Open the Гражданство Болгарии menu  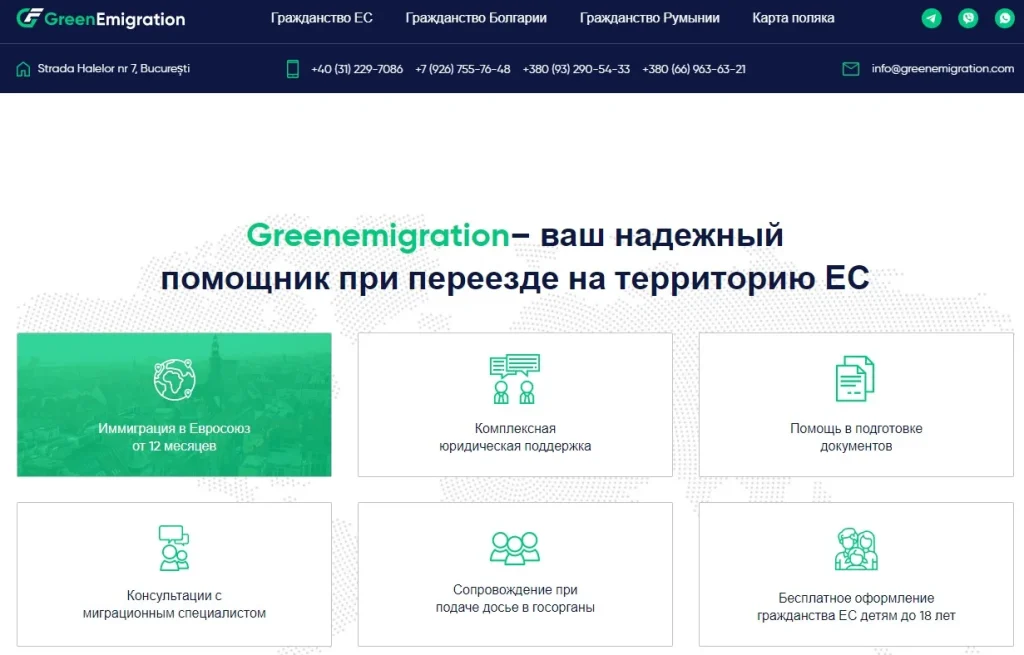pos(476,18)
